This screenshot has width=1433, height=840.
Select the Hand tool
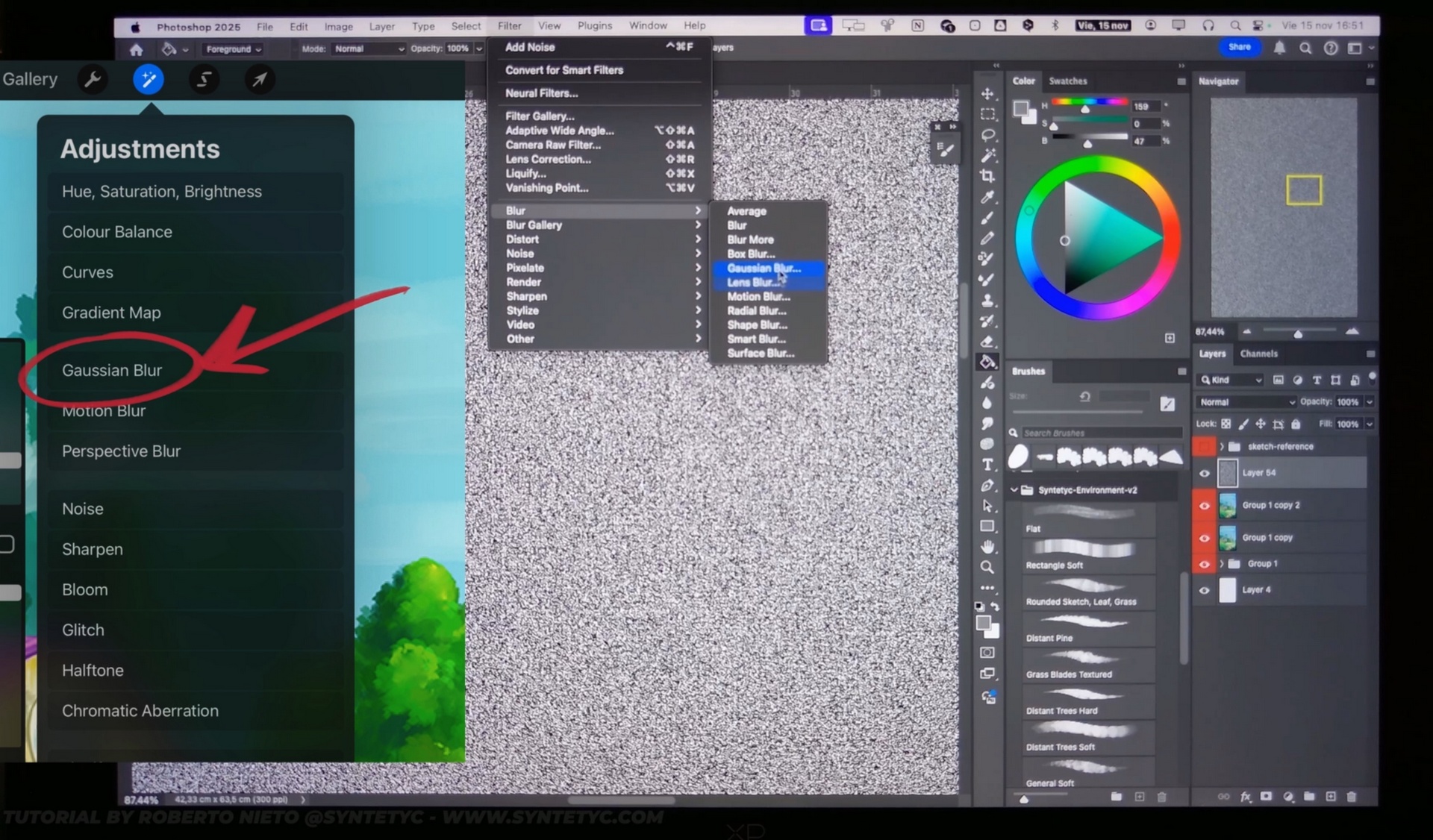click(x=987, y=547)
